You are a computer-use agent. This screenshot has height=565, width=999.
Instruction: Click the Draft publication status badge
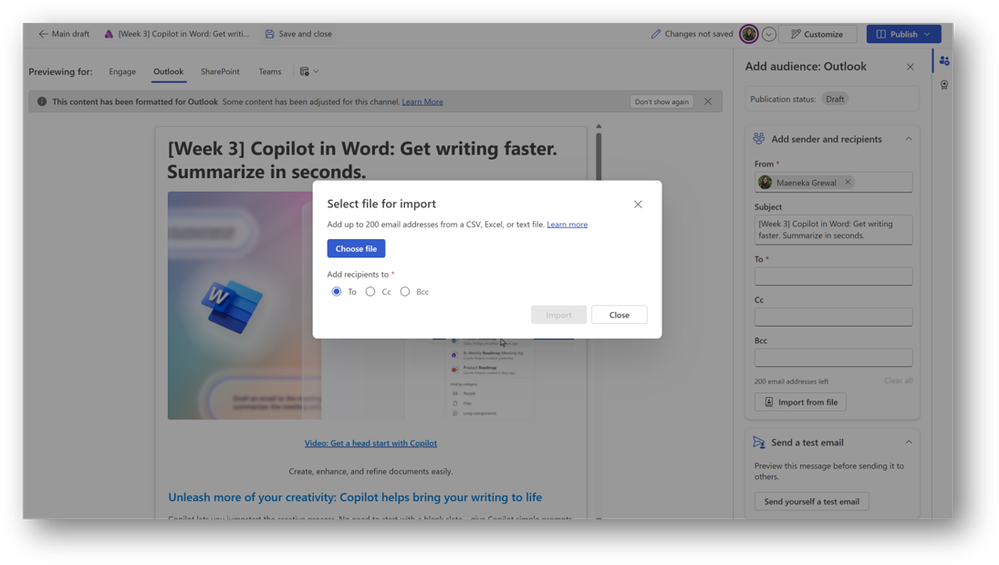tap(835, 99)
